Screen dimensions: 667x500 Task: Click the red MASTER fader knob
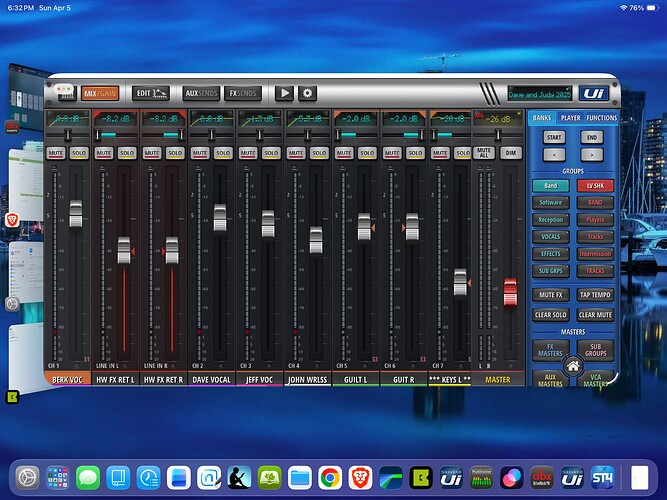[510, 293]
